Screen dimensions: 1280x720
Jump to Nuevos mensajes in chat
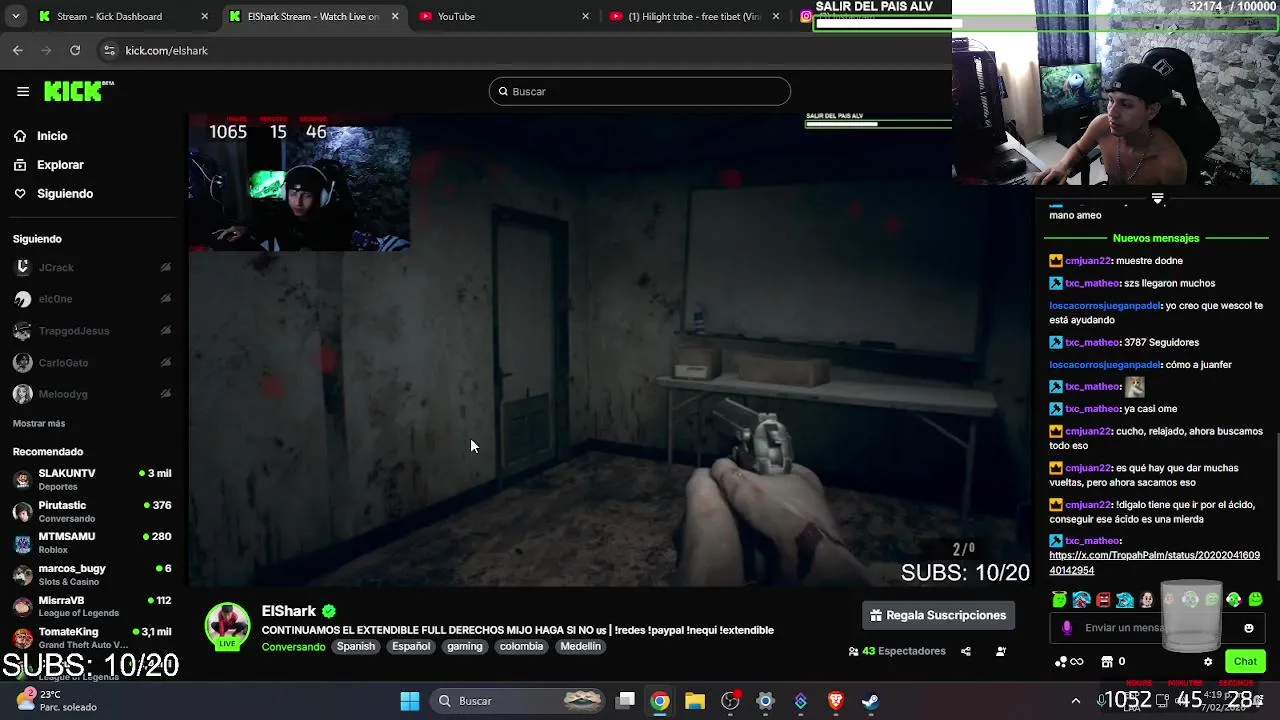coord(1156,238)
